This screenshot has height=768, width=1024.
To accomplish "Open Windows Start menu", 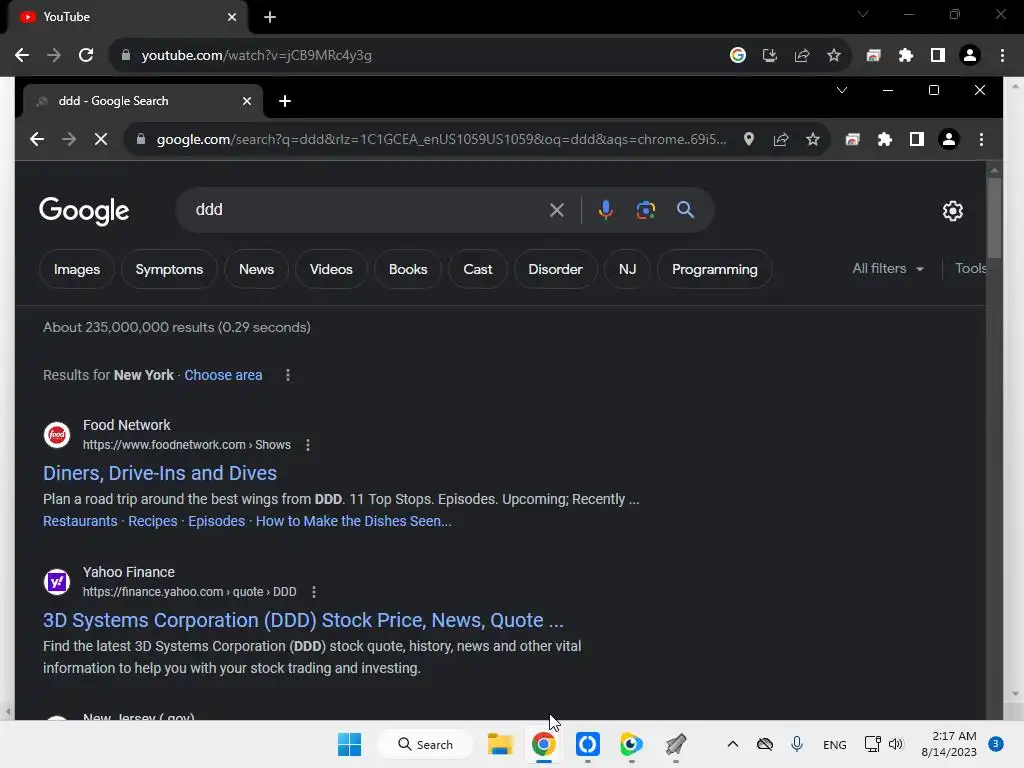I will pyautogui.click(x=349, y=744).
